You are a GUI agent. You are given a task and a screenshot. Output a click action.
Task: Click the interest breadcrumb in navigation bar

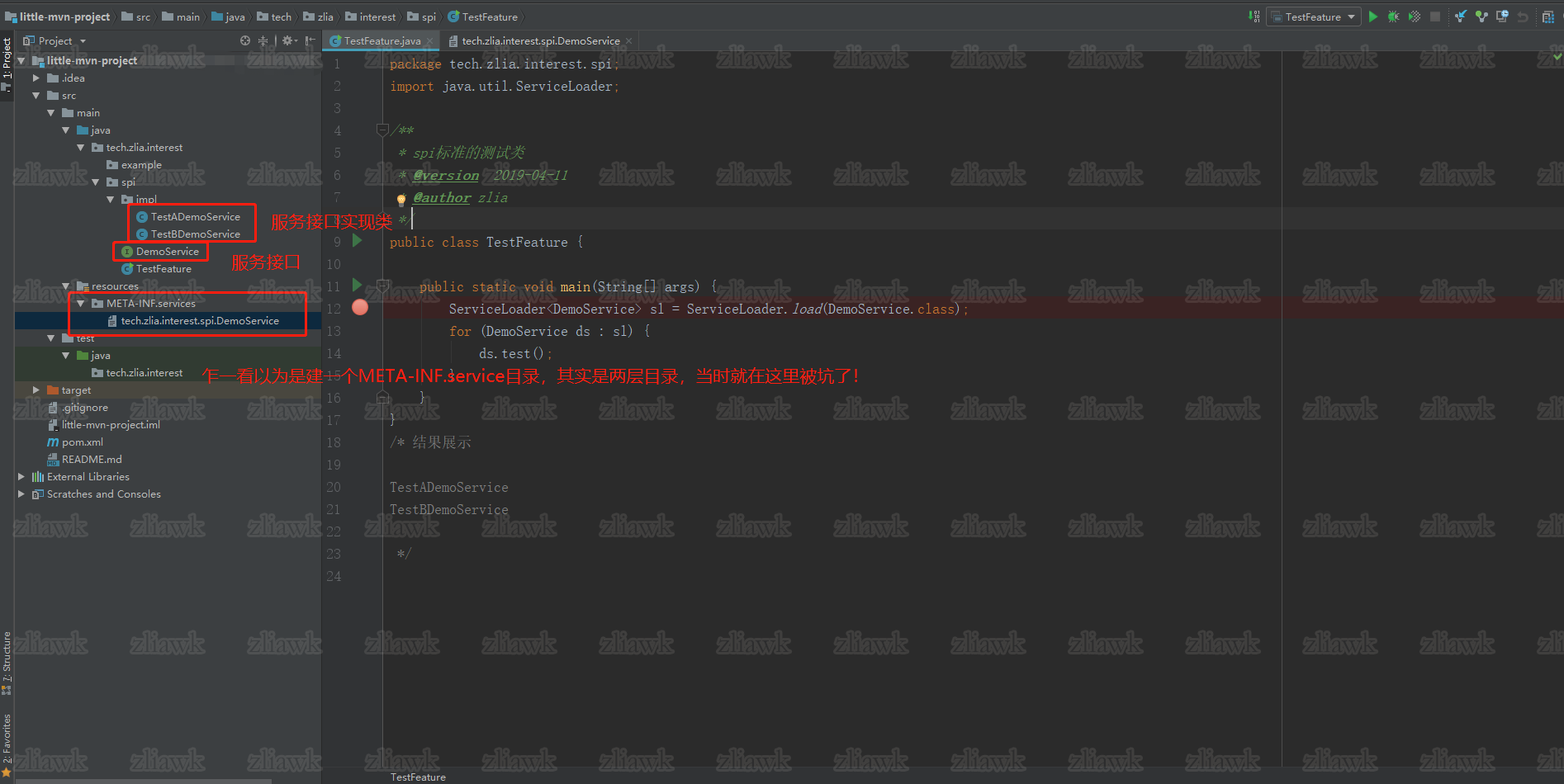point(371,17)
